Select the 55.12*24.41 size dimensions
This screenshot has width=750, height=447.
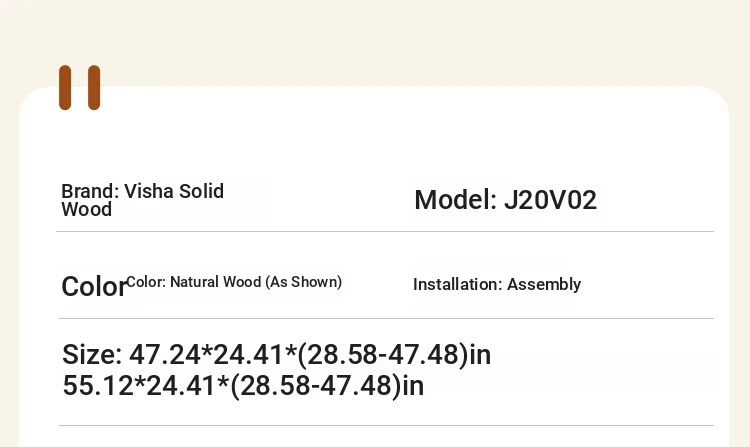pos(140,386)
